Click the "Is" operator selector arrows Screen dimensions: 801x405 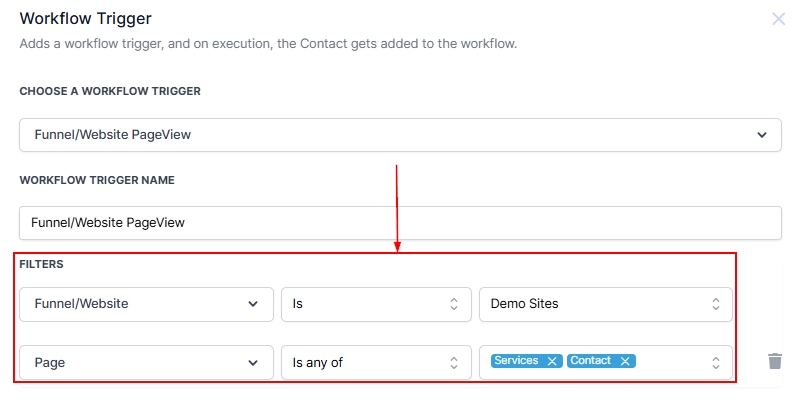point(454,304)
